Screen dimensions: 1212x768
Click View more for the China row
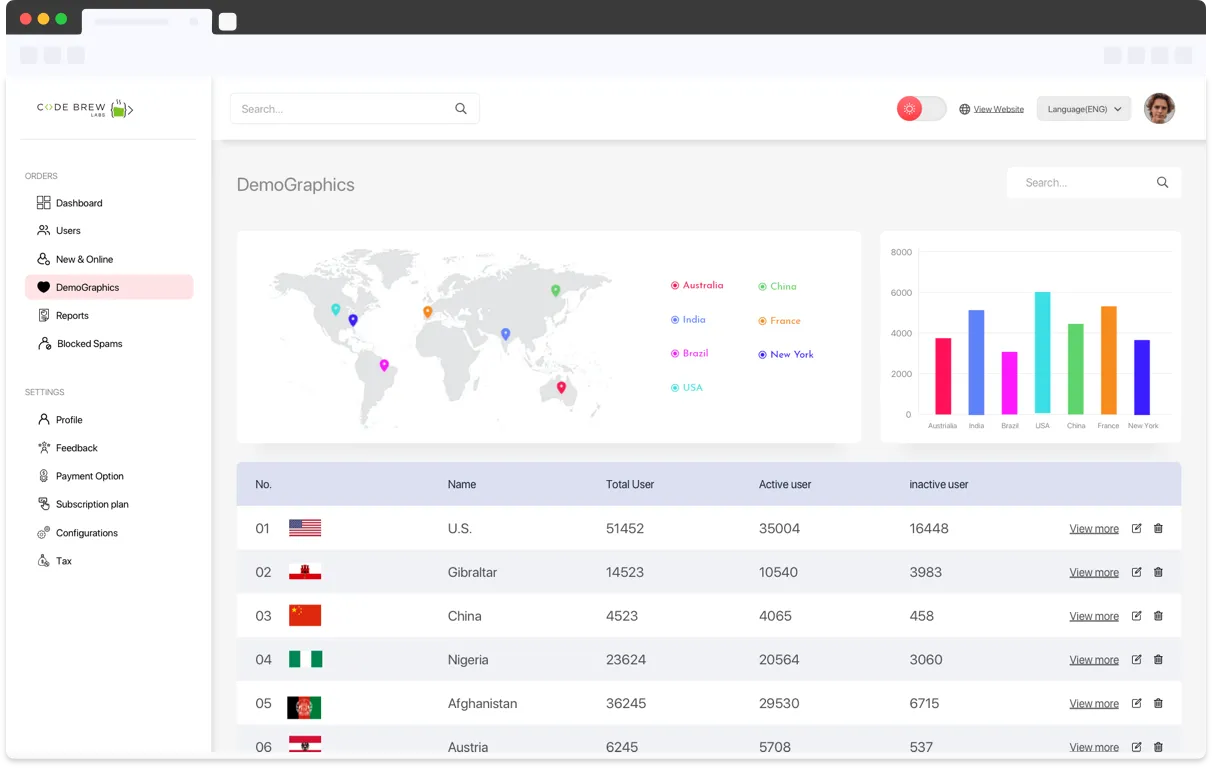[1094, 616]
